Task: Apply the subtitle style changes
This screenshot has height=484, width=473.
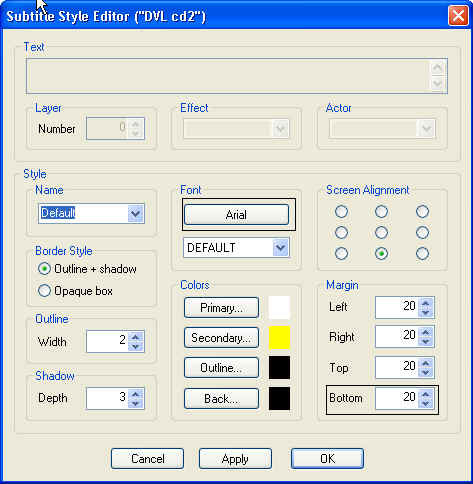Action: click(x=235, y=459)
